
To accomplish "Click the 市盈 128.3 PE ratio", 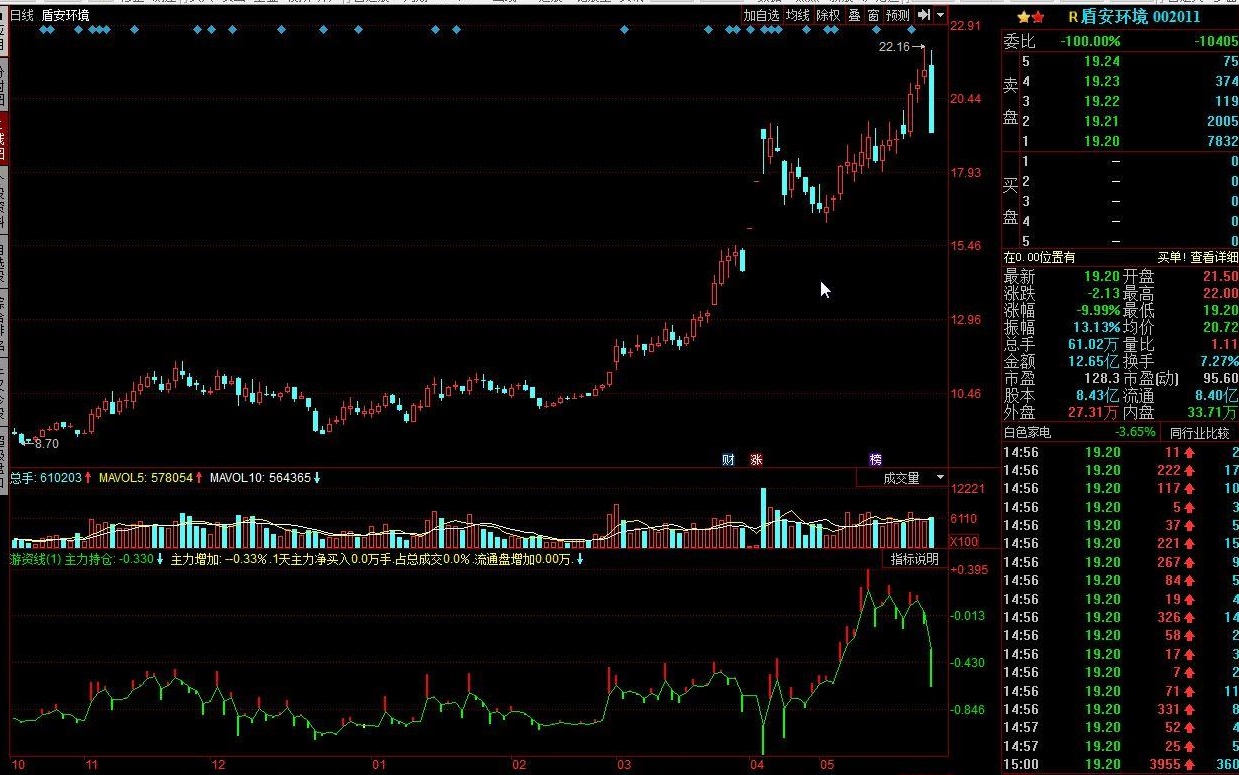I will pyautogui.click(x=1100, y=378).
